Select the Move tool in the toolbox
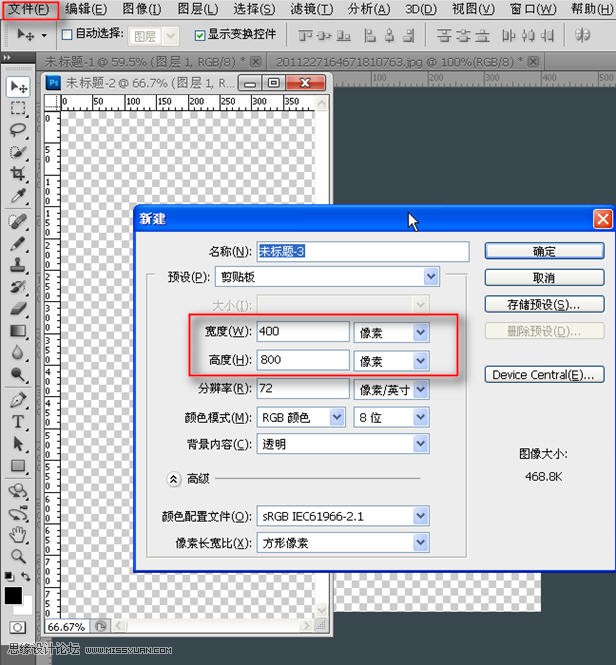 [18, 87]
